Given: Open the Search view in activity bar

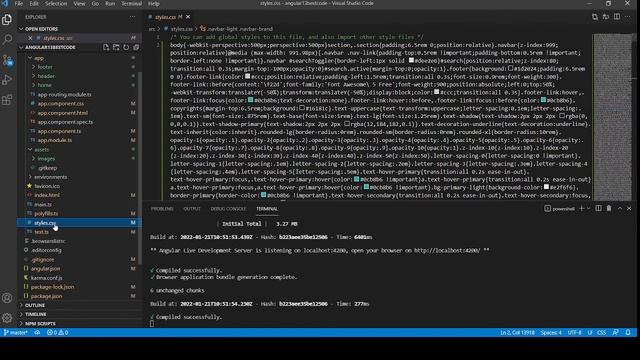Looking at the screenshot, I should click(x=7, y=40).
